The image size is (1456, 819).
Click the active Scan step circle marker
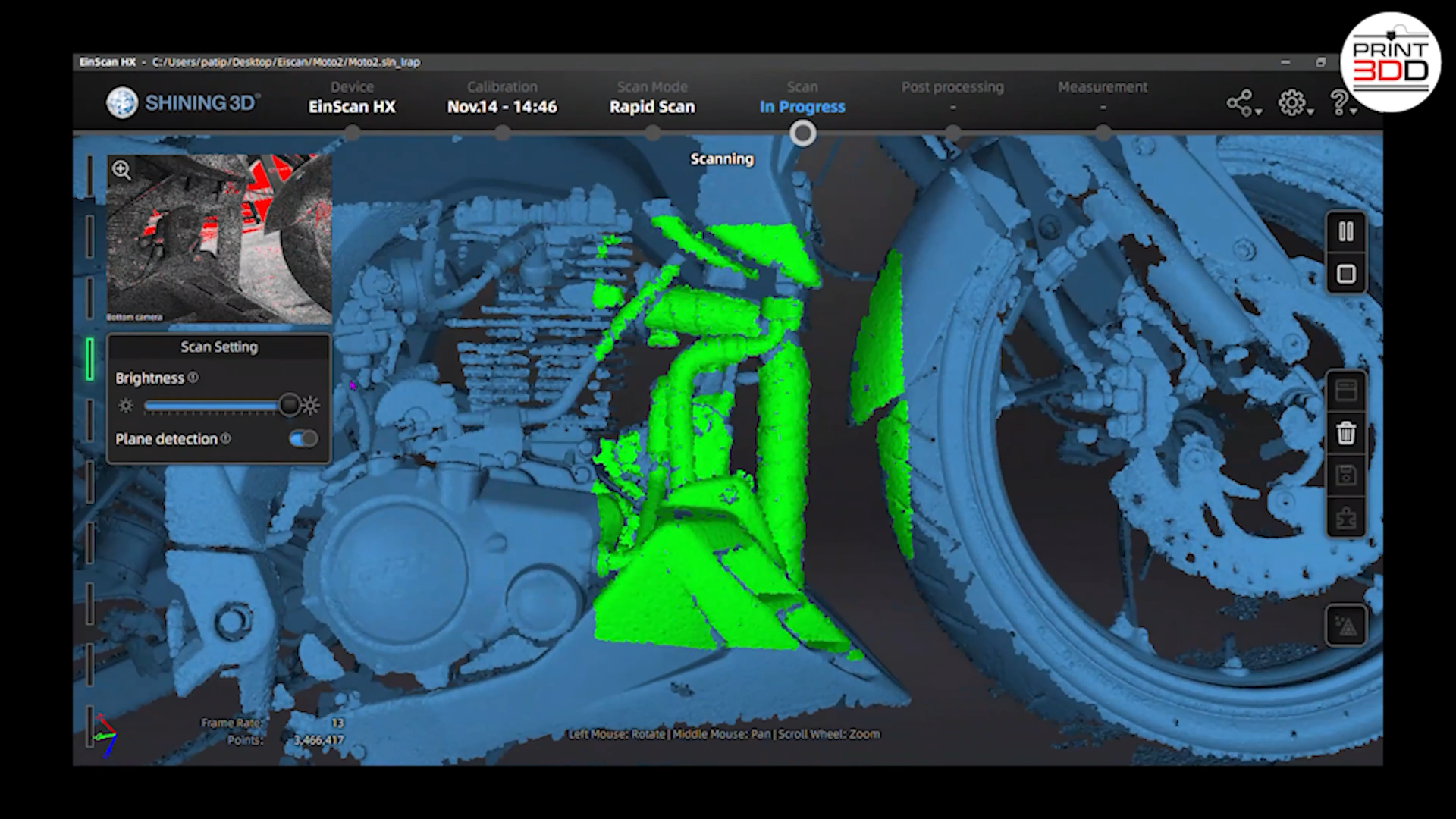pos(802,134)
